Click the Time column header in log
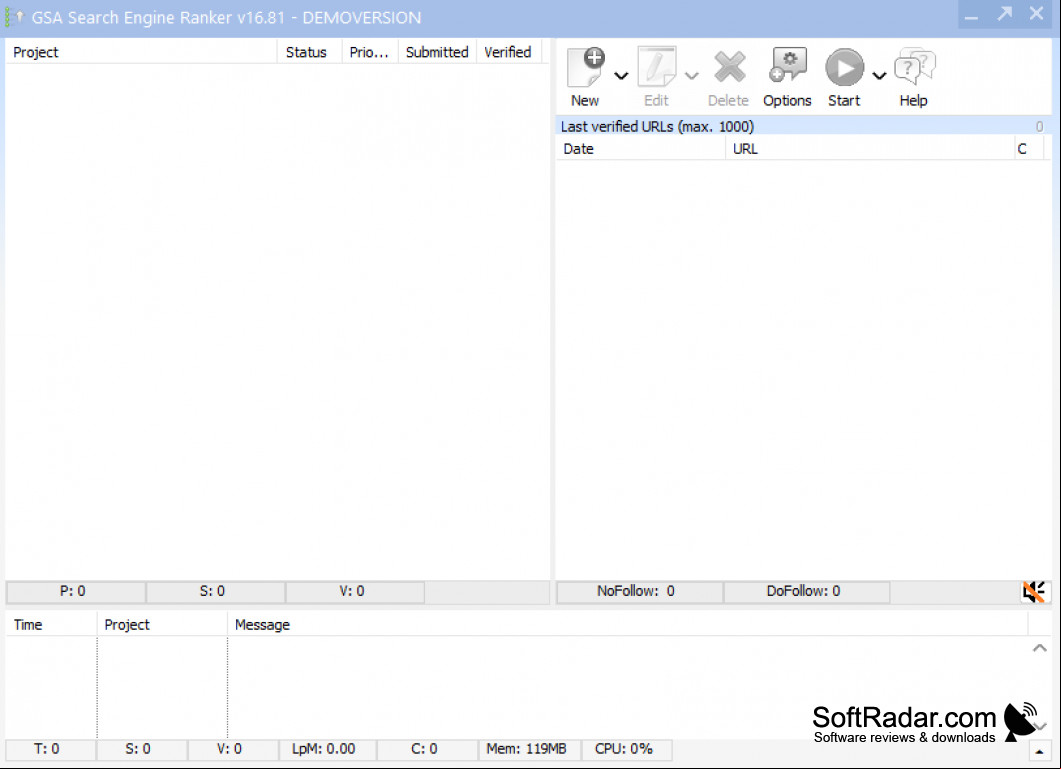 51,625
